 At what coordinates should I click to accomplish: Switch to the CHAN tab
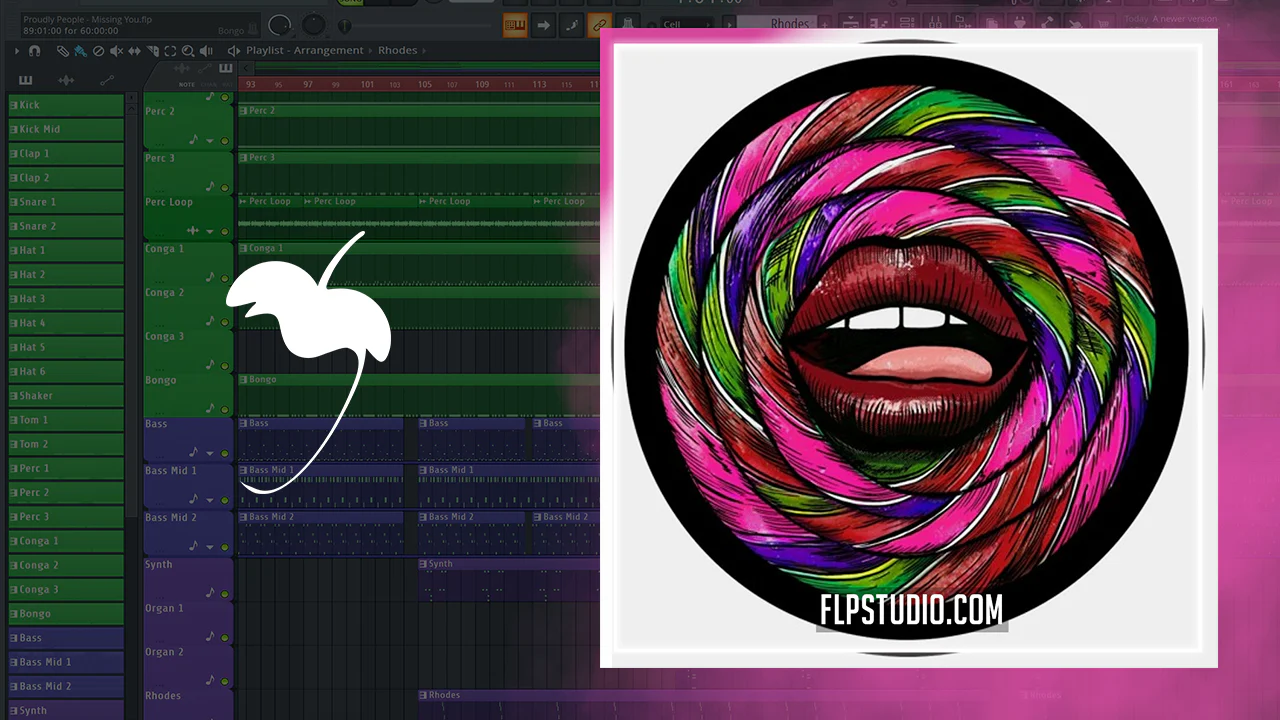pos(207,85)
